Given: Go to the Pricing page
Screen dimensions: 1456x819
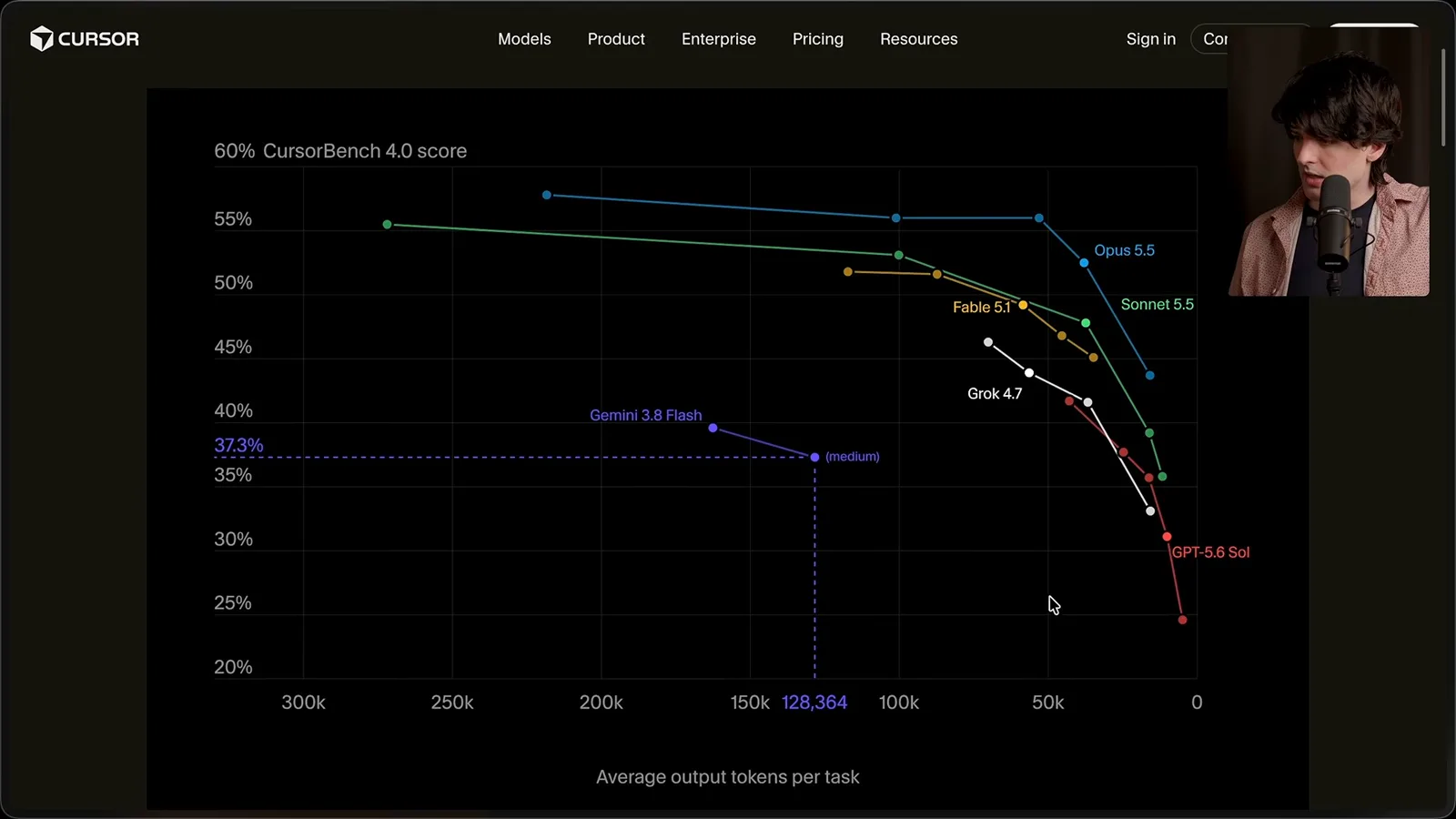Looking at the screenshot, I should [818, 39].
